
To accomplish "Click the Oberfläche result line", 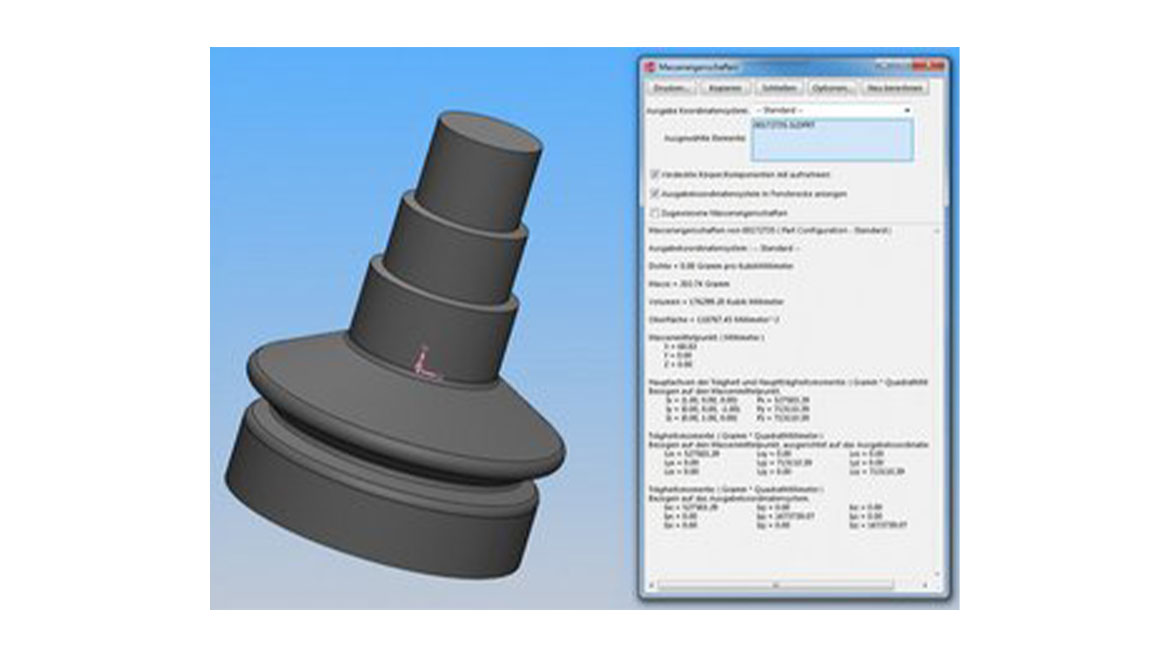I will [714, 320].
